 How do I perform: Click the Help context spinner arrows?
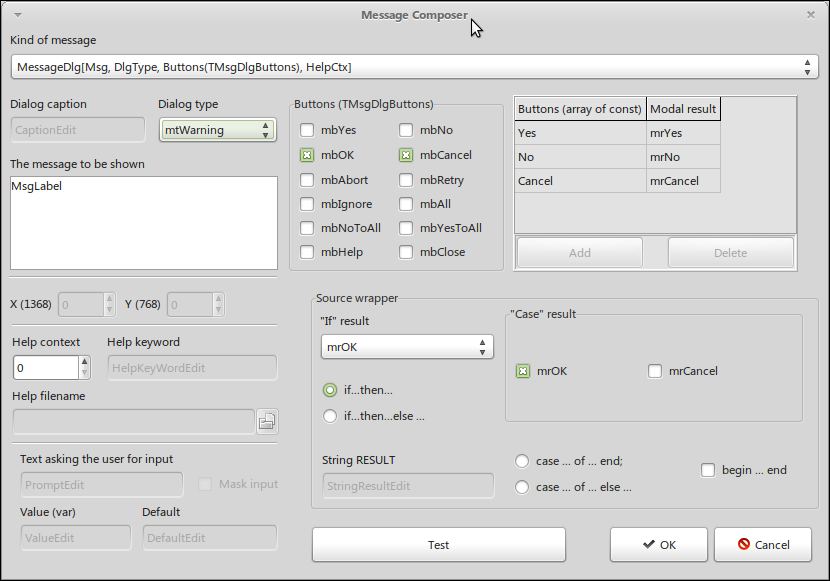tap(84, 368)
